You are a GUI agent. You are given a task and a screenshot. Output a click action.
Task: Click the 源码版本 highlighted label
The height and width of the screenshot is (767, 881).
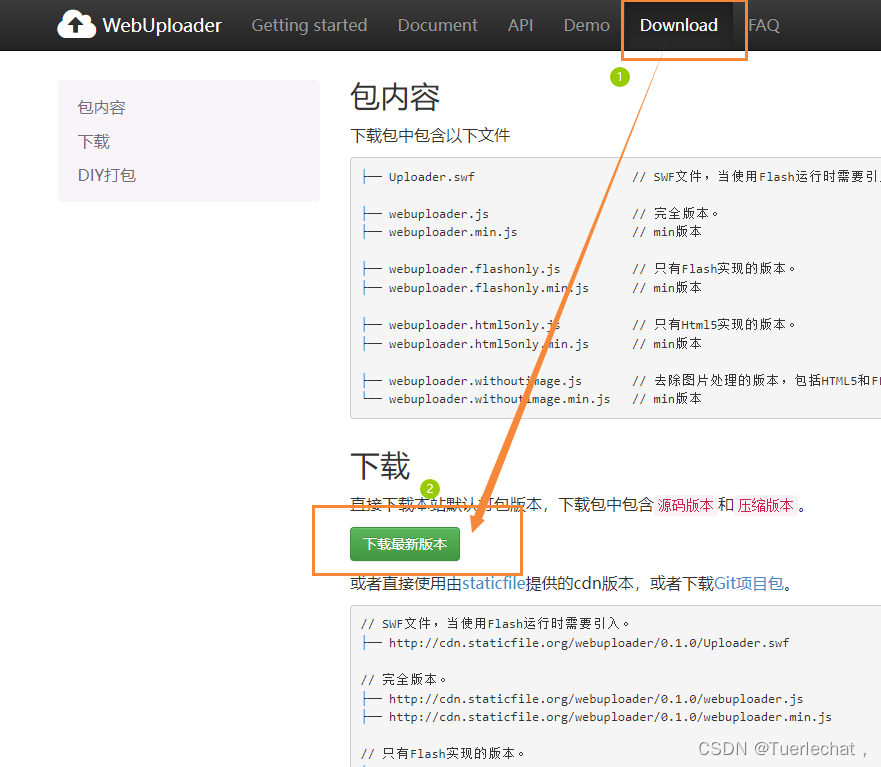coord(685,505)
